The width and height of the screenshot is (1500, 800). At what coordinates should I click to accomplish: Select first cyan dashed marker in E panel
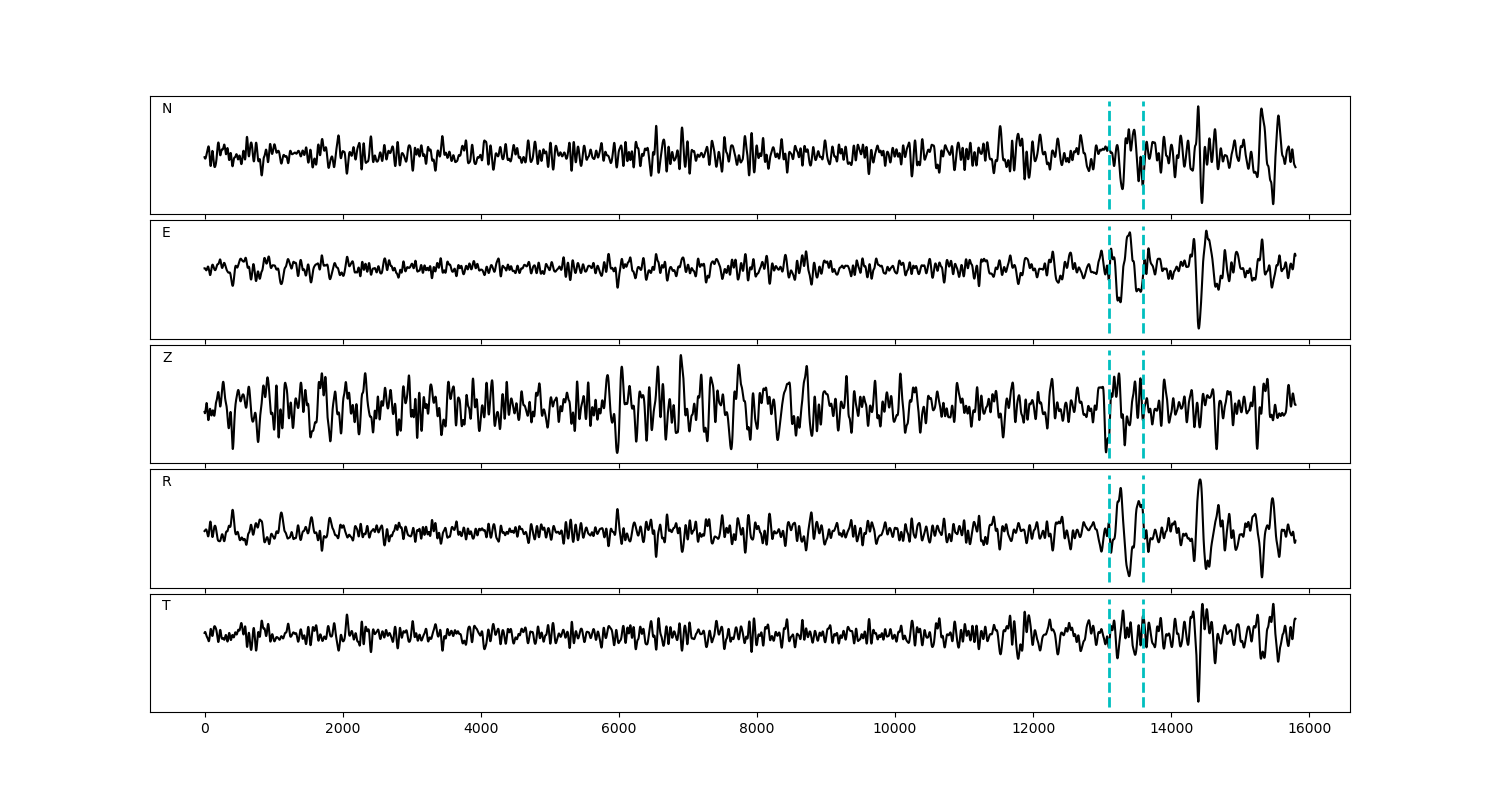point(1109,280)
